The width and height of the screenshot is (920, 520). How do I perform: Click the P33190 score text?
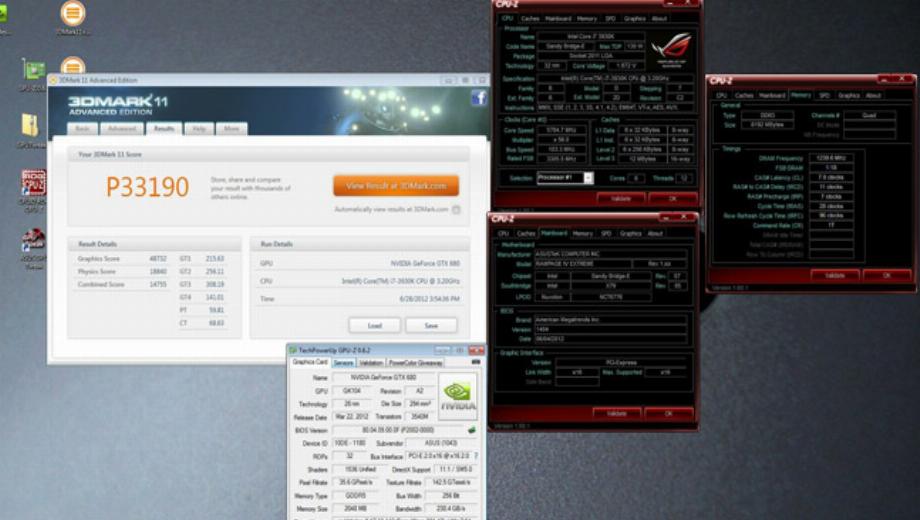point(147,187)
